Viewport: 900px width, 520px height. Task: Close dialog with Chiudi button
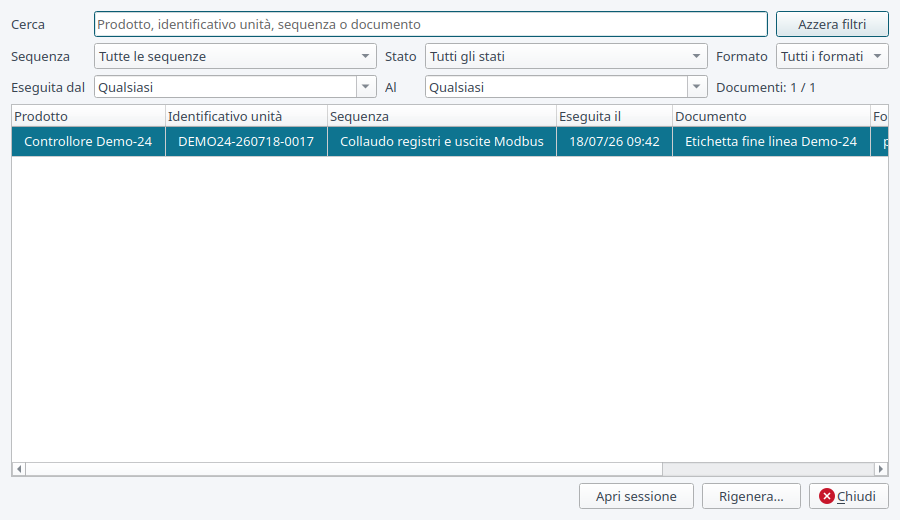[848, 496]
